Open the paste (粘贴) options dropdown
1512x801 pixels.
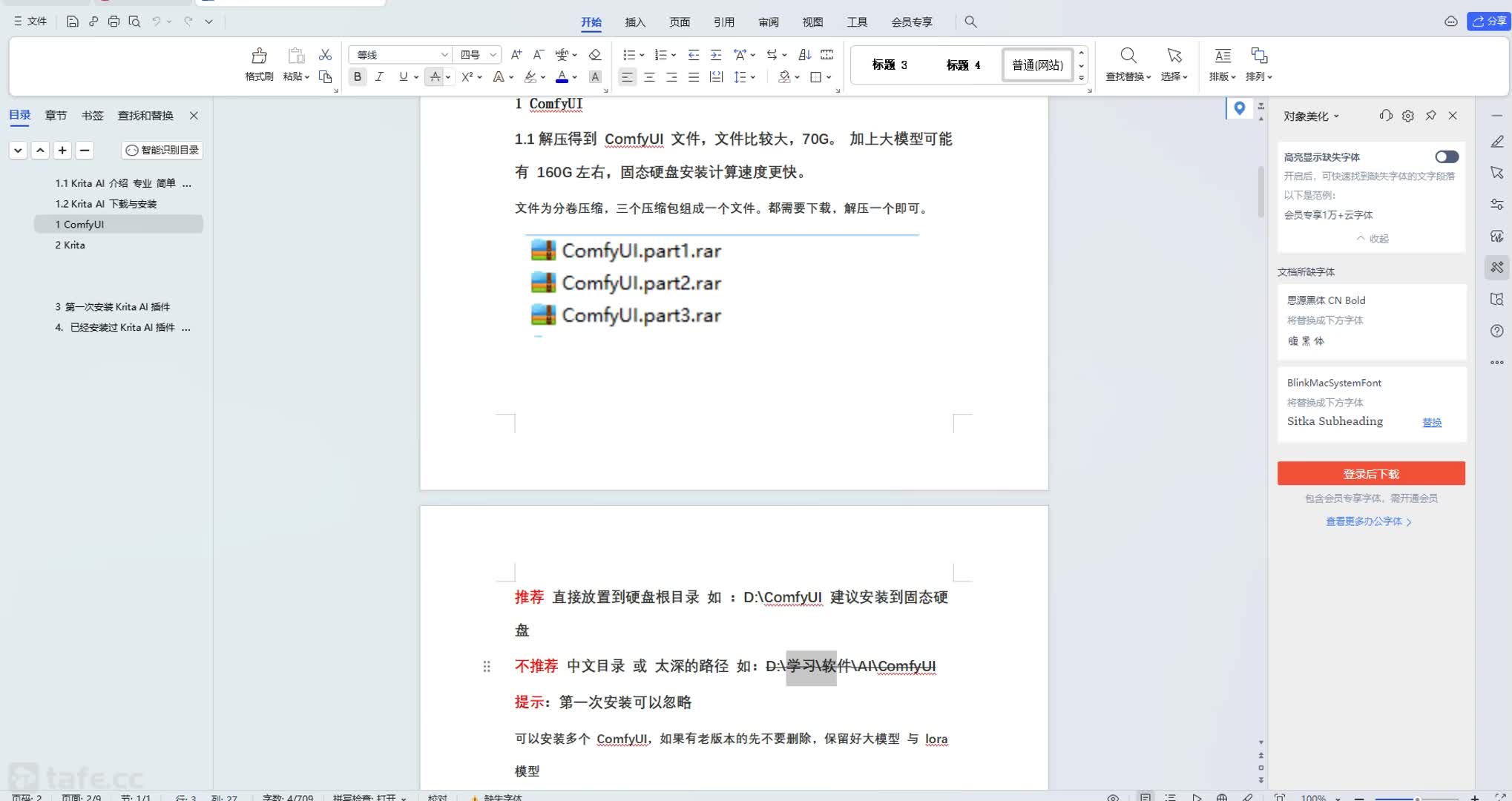[296, 76]
